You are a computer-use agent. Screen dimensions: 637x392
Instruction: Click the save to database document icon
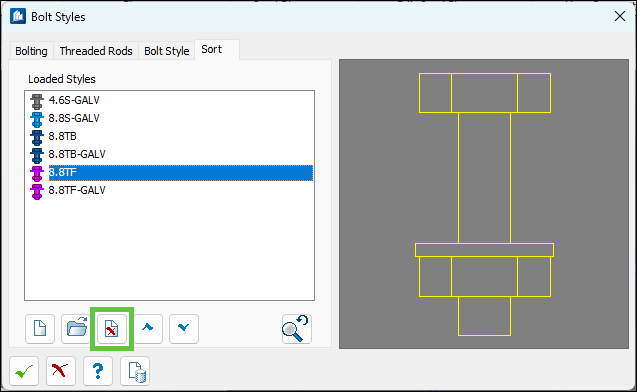pyautogui.click(x=135, y=371)
